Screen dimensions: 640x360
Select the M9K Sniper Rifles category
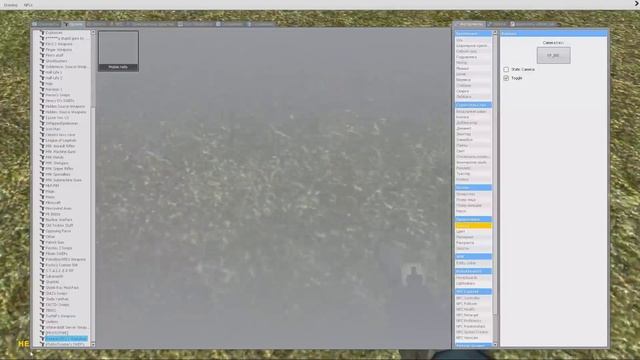[59, 169]
